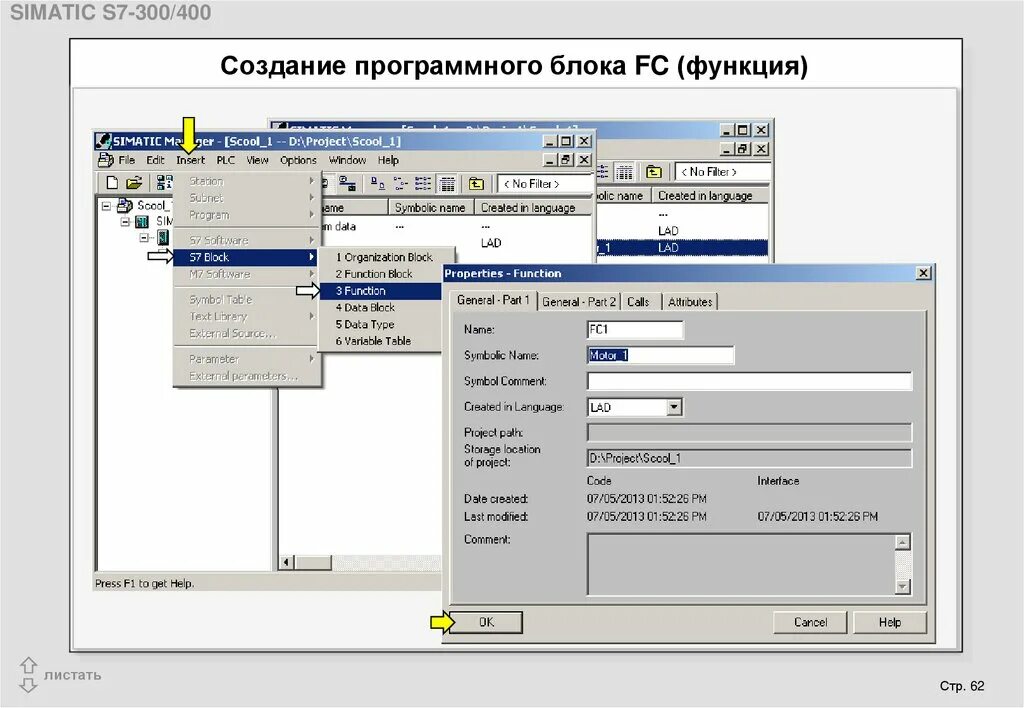
Task: Click Up One Level icon in back window
Action: click(x=653, y=172)
